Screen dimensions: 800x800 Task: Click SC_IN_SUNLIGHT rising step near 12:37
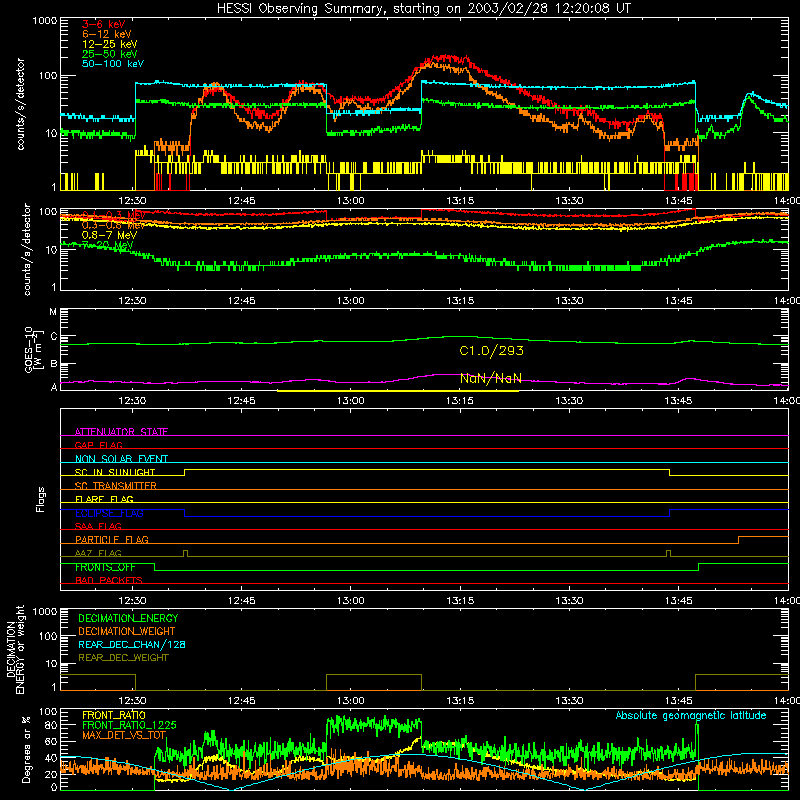coord(185,472)
